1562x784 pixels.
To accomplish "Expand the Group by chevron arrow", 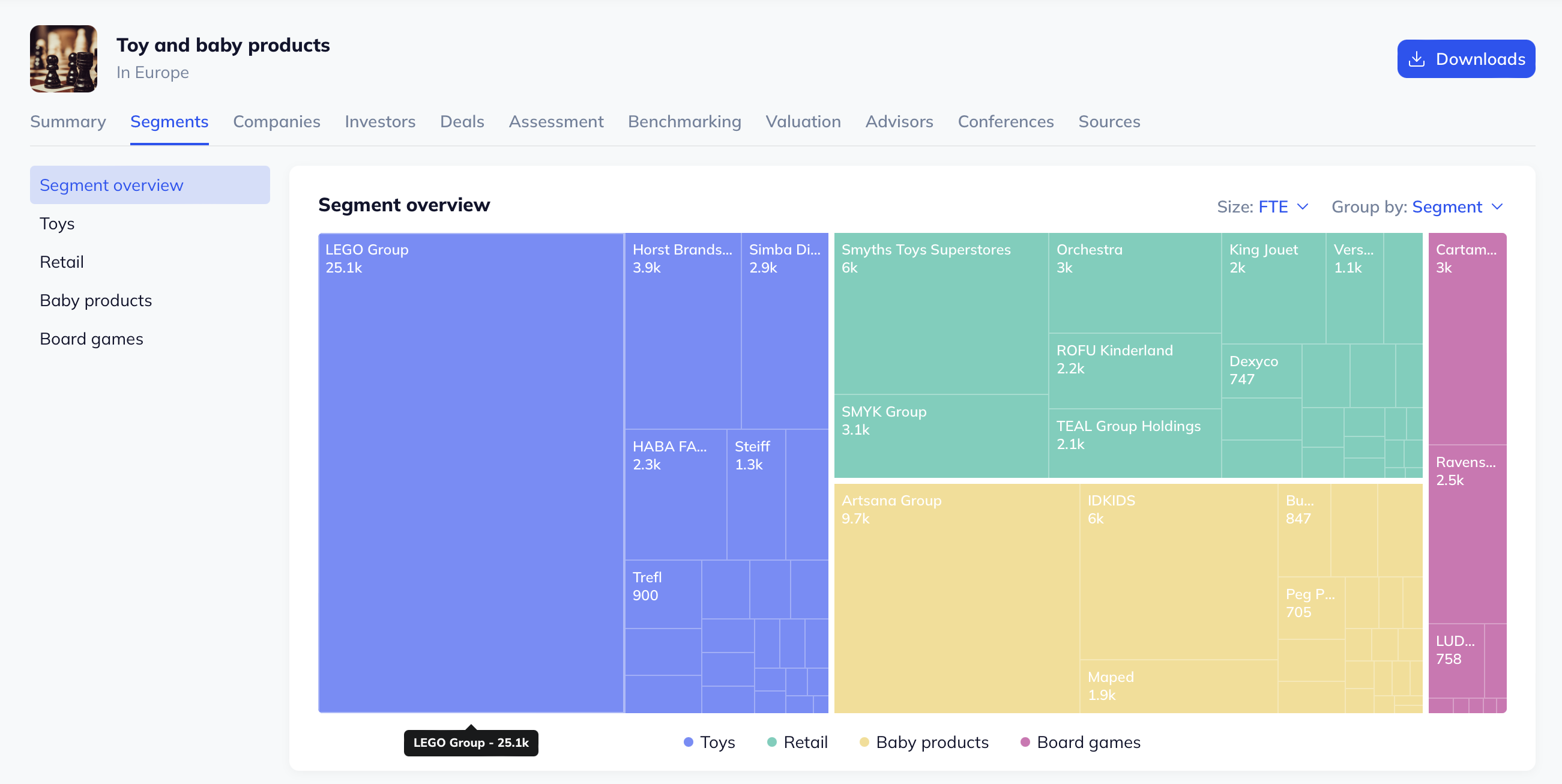I will 1497,207.
